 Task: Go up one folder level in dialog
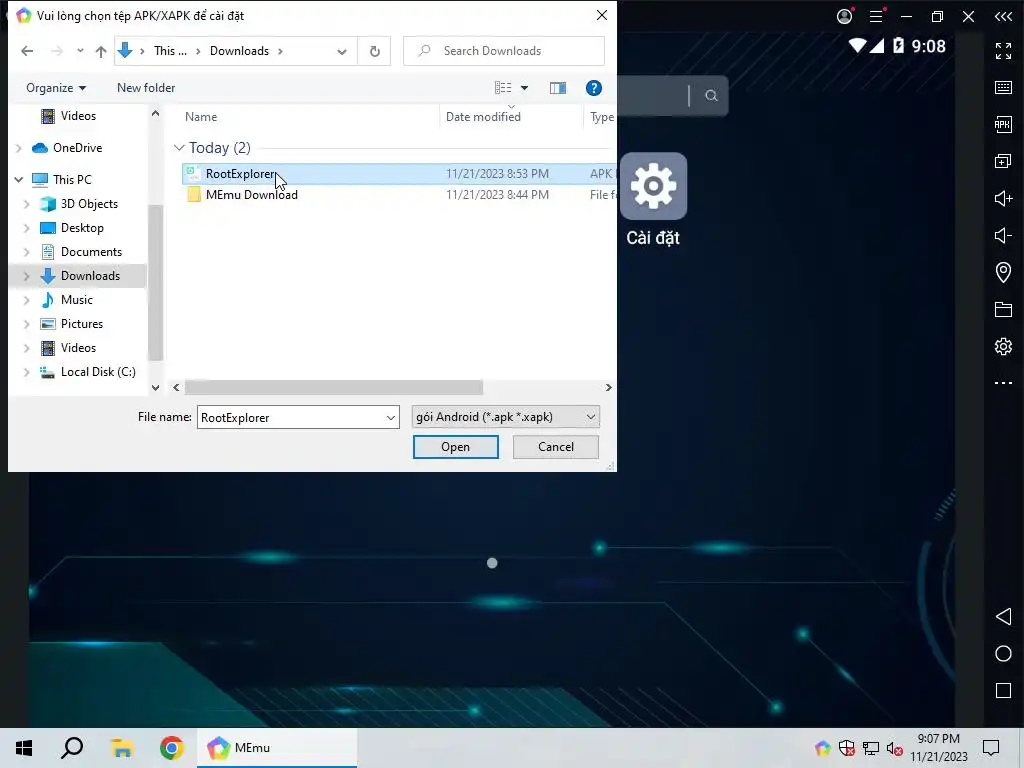click(x=101, y=51)
